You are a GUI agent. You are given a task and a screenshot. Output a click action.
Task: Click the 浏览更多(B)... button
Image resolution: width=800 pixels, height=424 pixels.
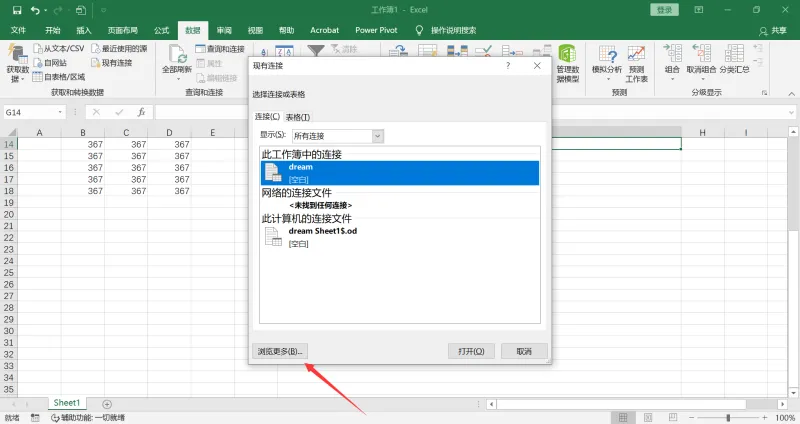click(280, 351)
